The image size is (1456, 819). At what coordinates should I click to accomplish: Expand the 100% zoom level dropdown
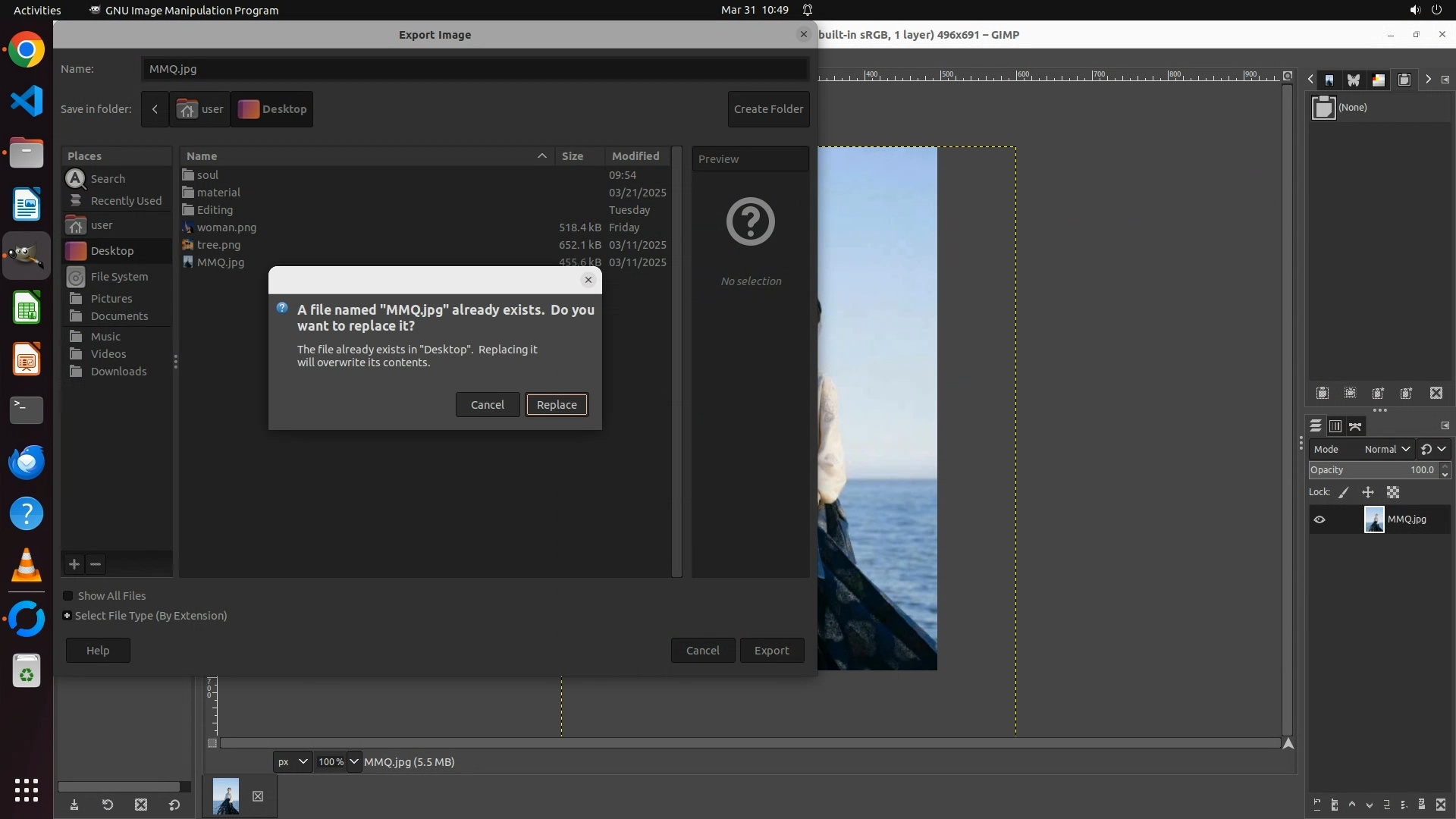354,762
